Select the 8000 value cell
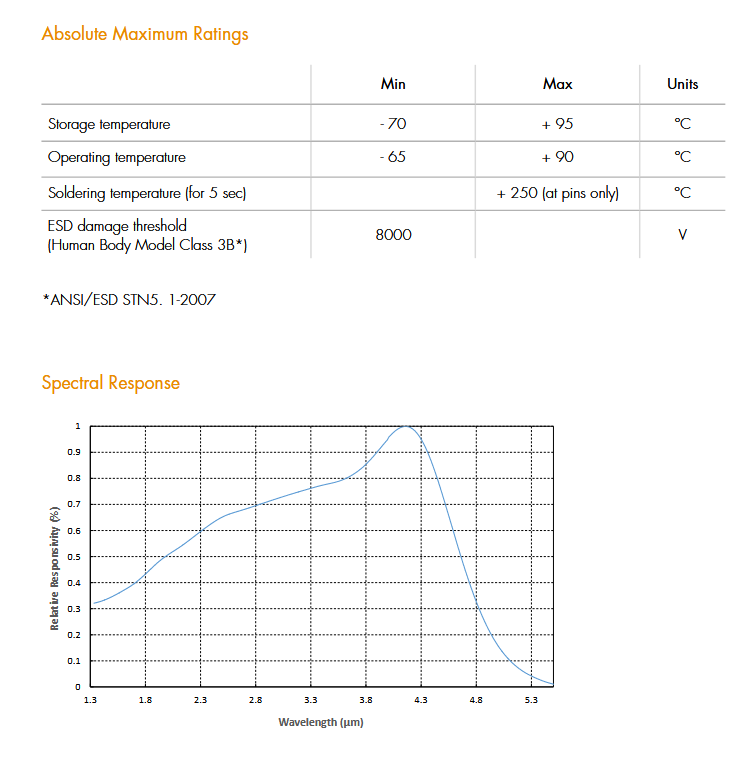 pos(393,235)
